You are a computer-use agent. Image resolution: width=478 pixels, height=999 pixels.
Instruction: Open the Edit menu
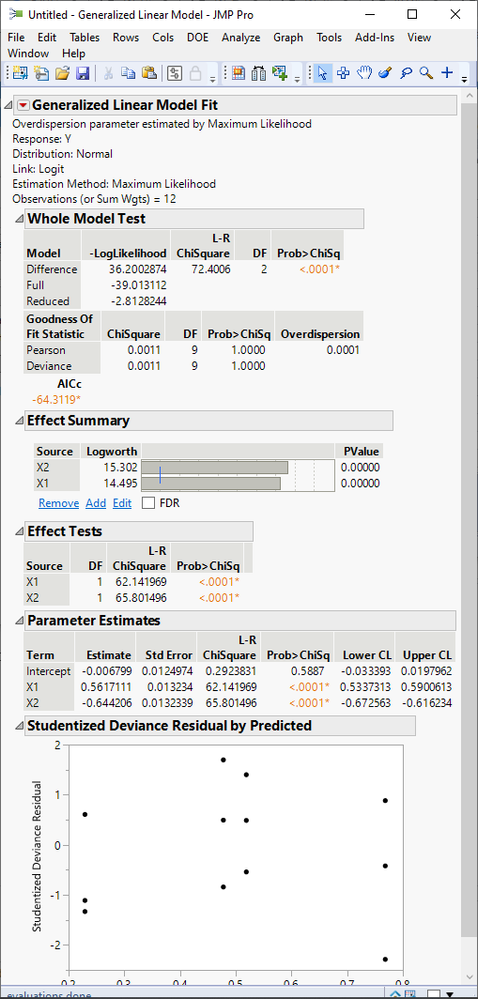47,38
